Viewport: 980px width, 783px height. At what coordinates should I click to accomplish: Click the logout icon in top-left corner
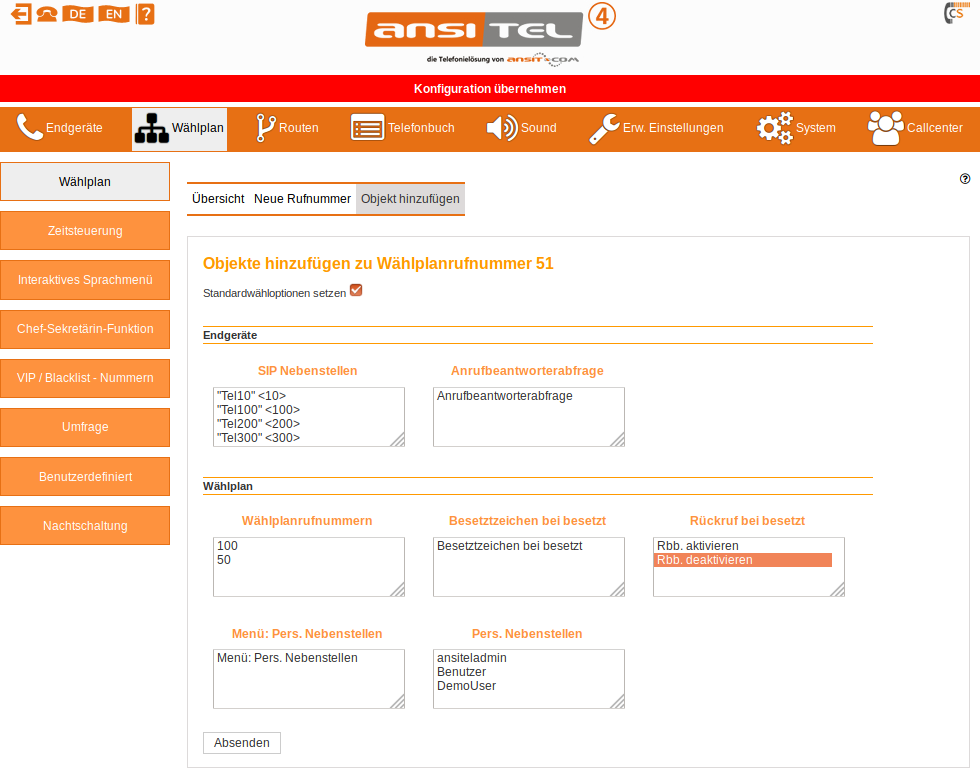tap(20, 14)
